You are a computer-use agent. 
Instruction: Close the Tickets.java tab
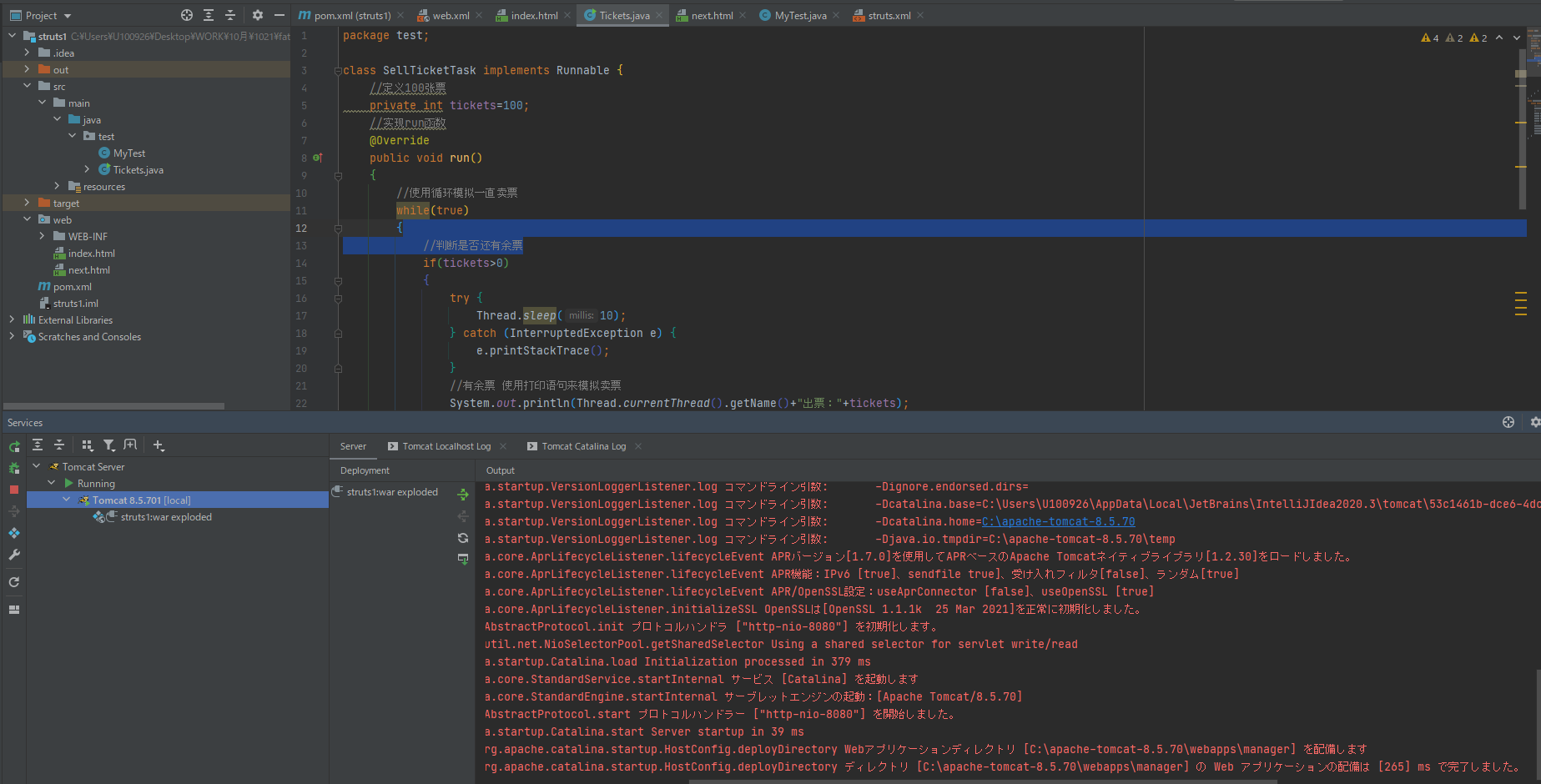(659, 15)
